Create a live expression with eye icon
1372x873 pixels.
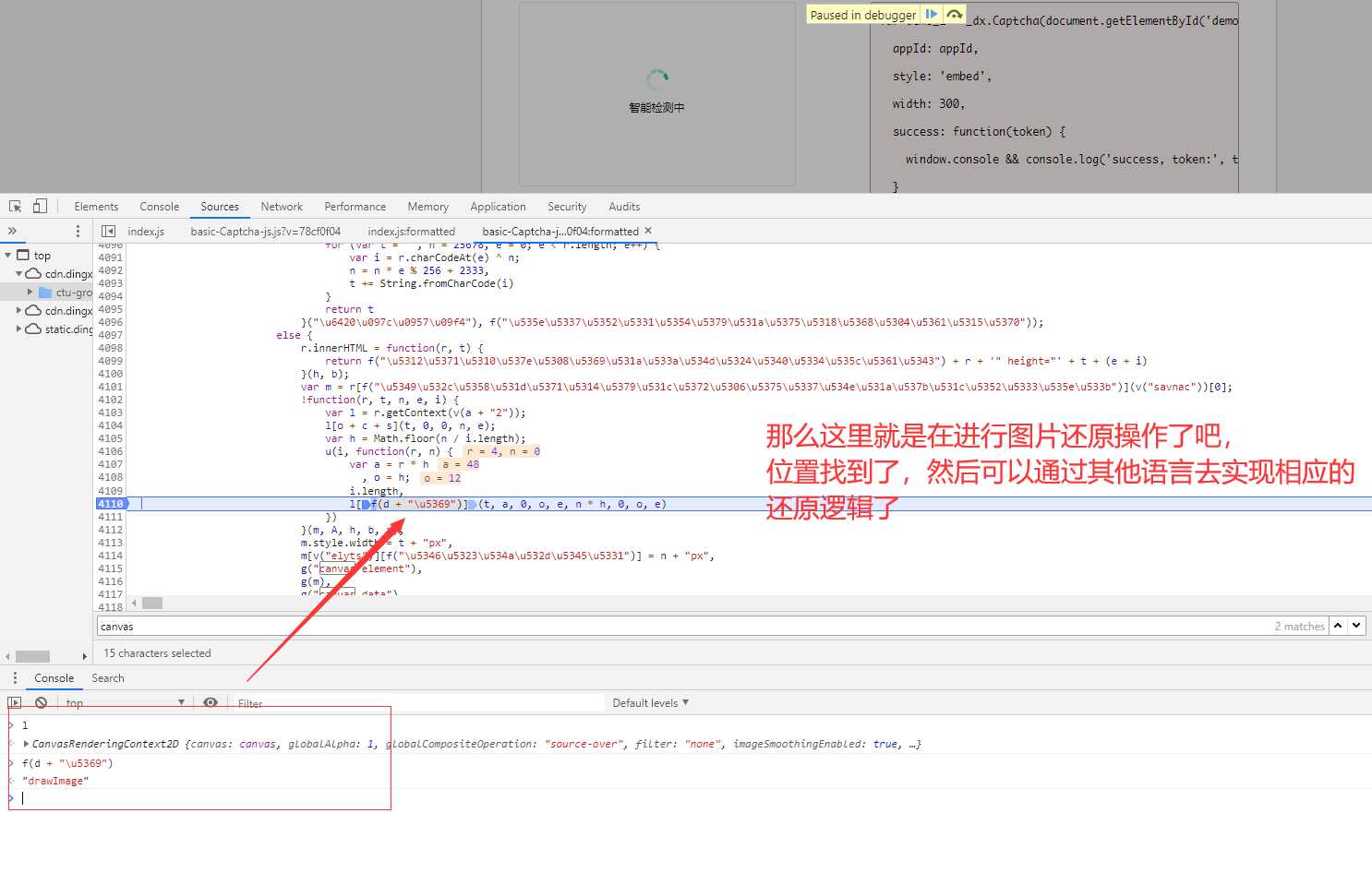pos(211,702)
